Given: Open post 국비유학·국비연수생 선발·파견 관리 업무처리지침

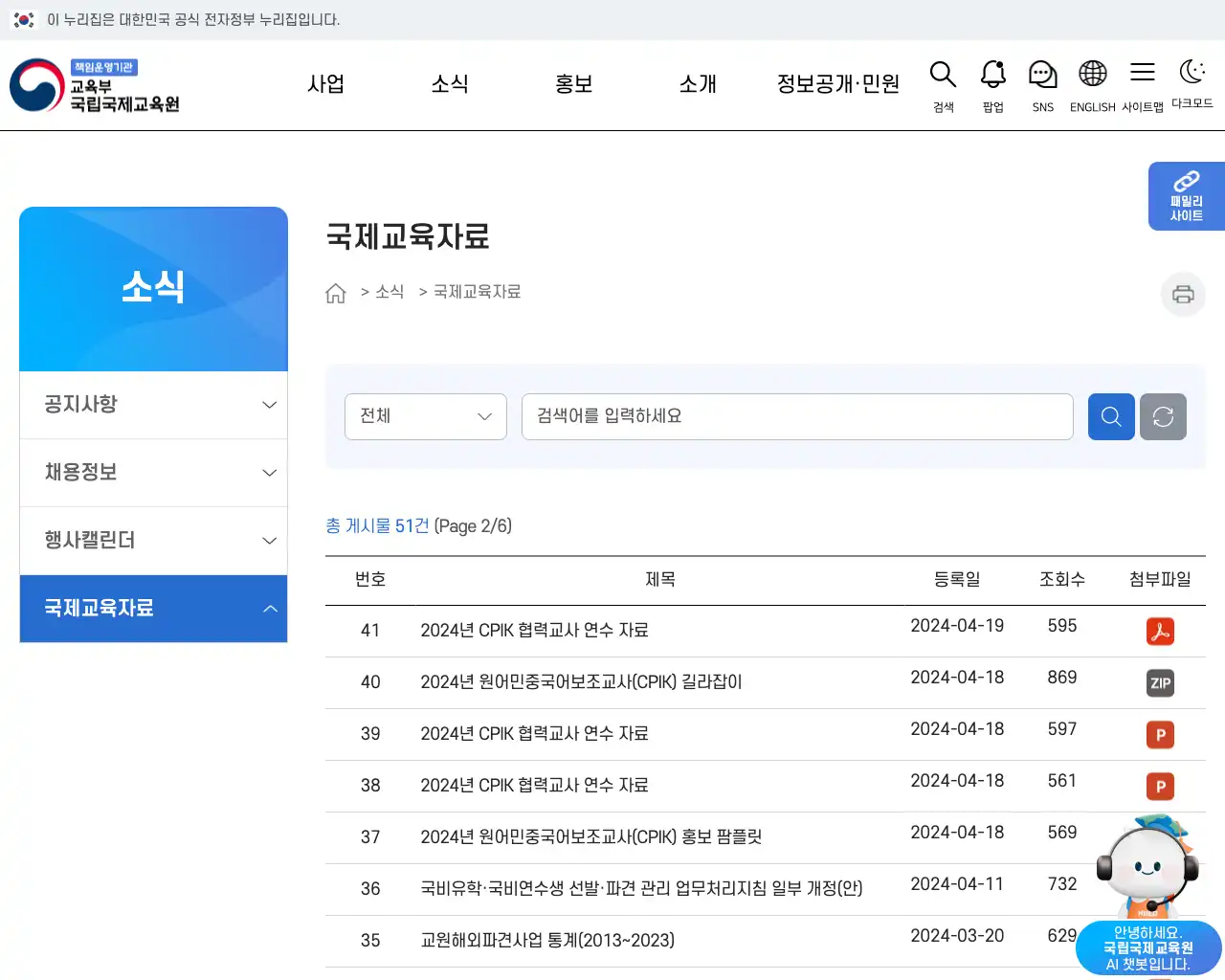Looking at the screenshot, I should (641, 889).
